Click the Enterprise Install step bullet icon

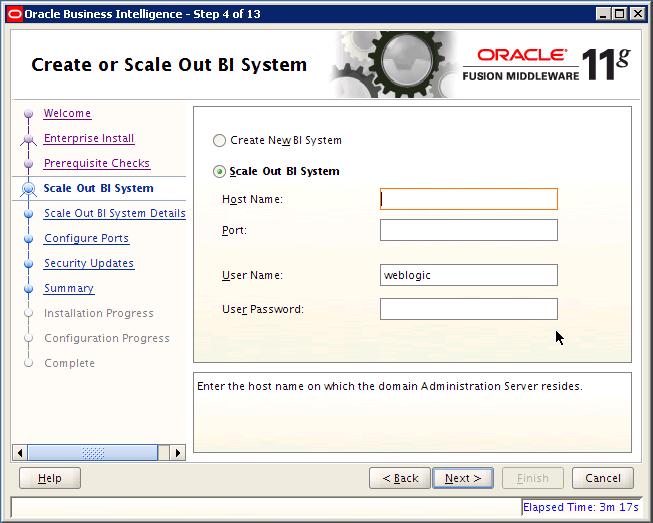[x=28, y=139]
